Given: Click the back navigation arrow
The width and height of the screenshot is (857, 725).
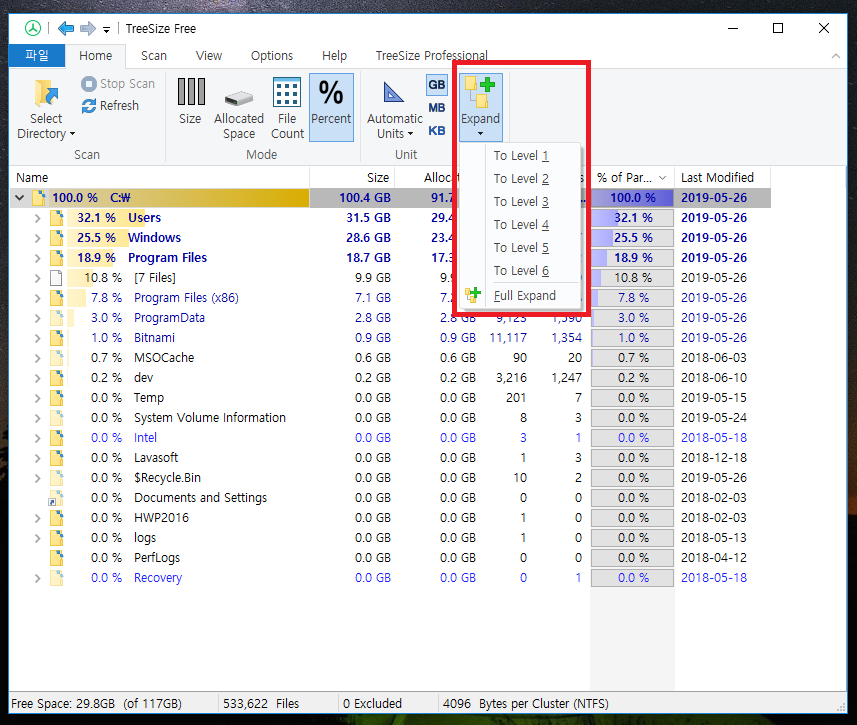Looking at the screenshot, I should (66, 28).
